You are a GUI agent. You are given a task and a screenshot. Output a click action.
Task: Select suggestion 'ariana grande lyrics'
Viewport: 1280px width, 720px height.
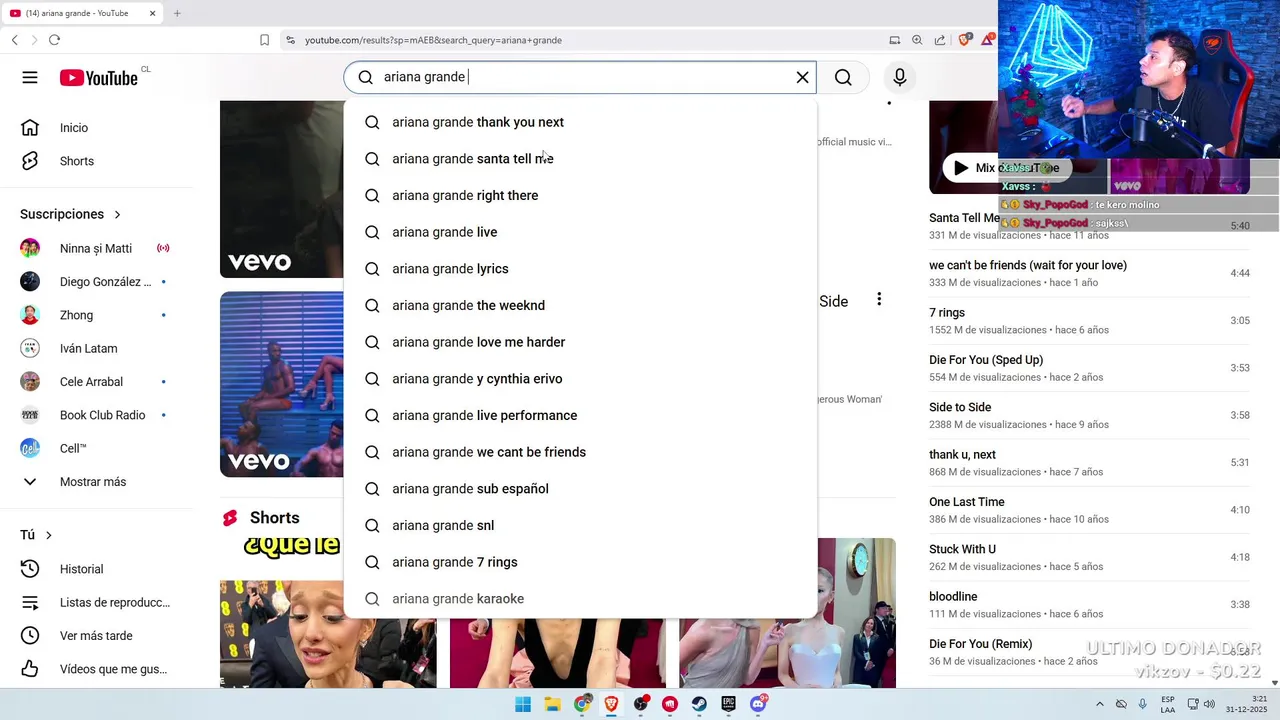tap(580, 269)
